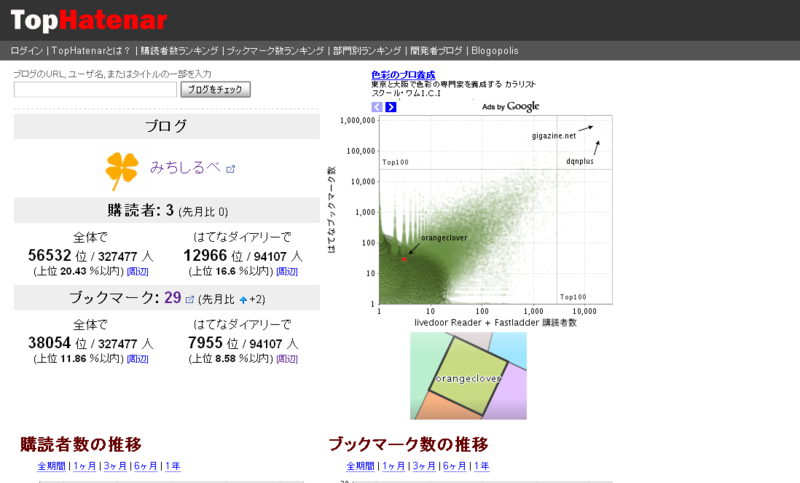Viewport: 800px width, 483px height.
Task: Open 周辺 link for Hatena Diary subscriber rank
Action: point(287,271)
